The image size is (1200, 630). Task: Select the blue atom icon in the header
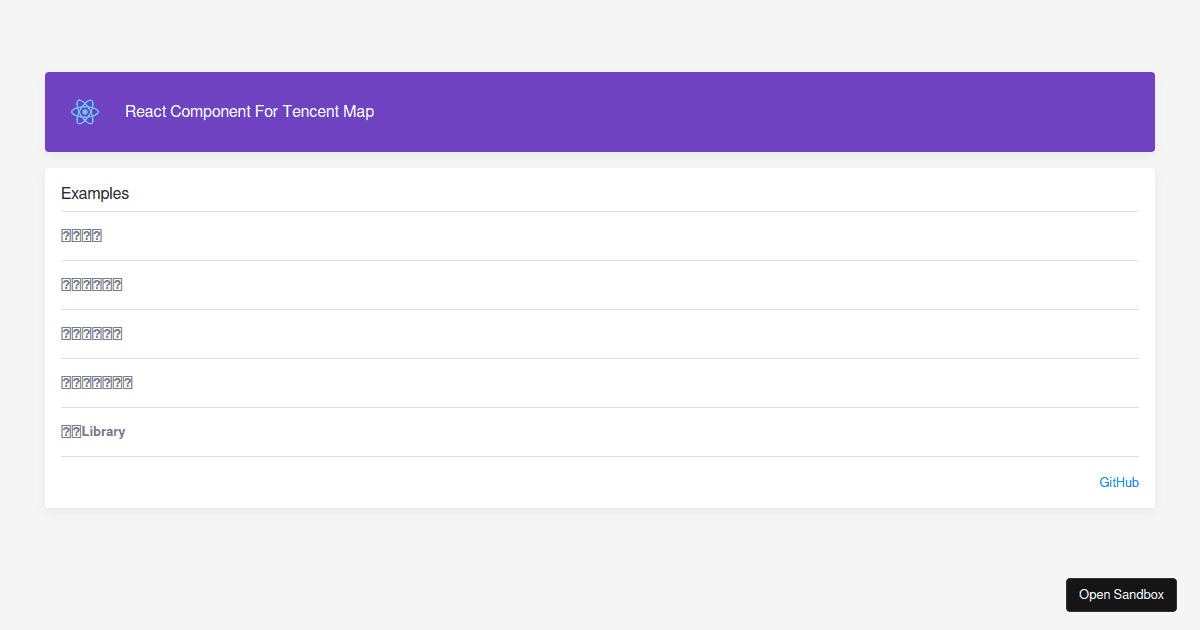click(x=85, y=112)
